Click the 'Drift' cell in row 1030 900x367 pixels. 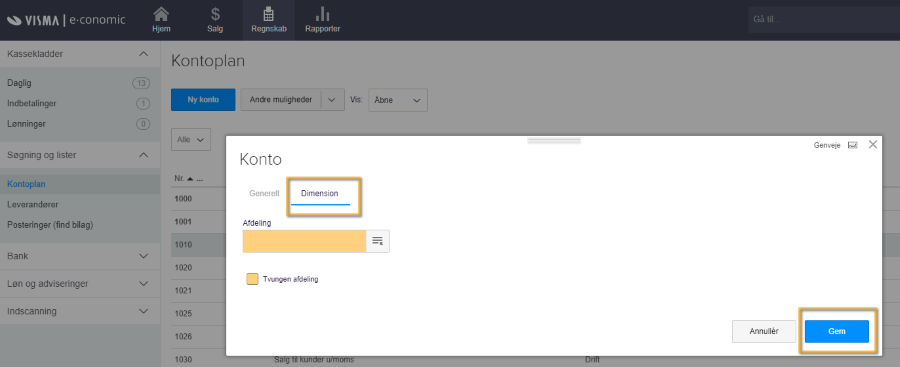(x=592, y=360)
